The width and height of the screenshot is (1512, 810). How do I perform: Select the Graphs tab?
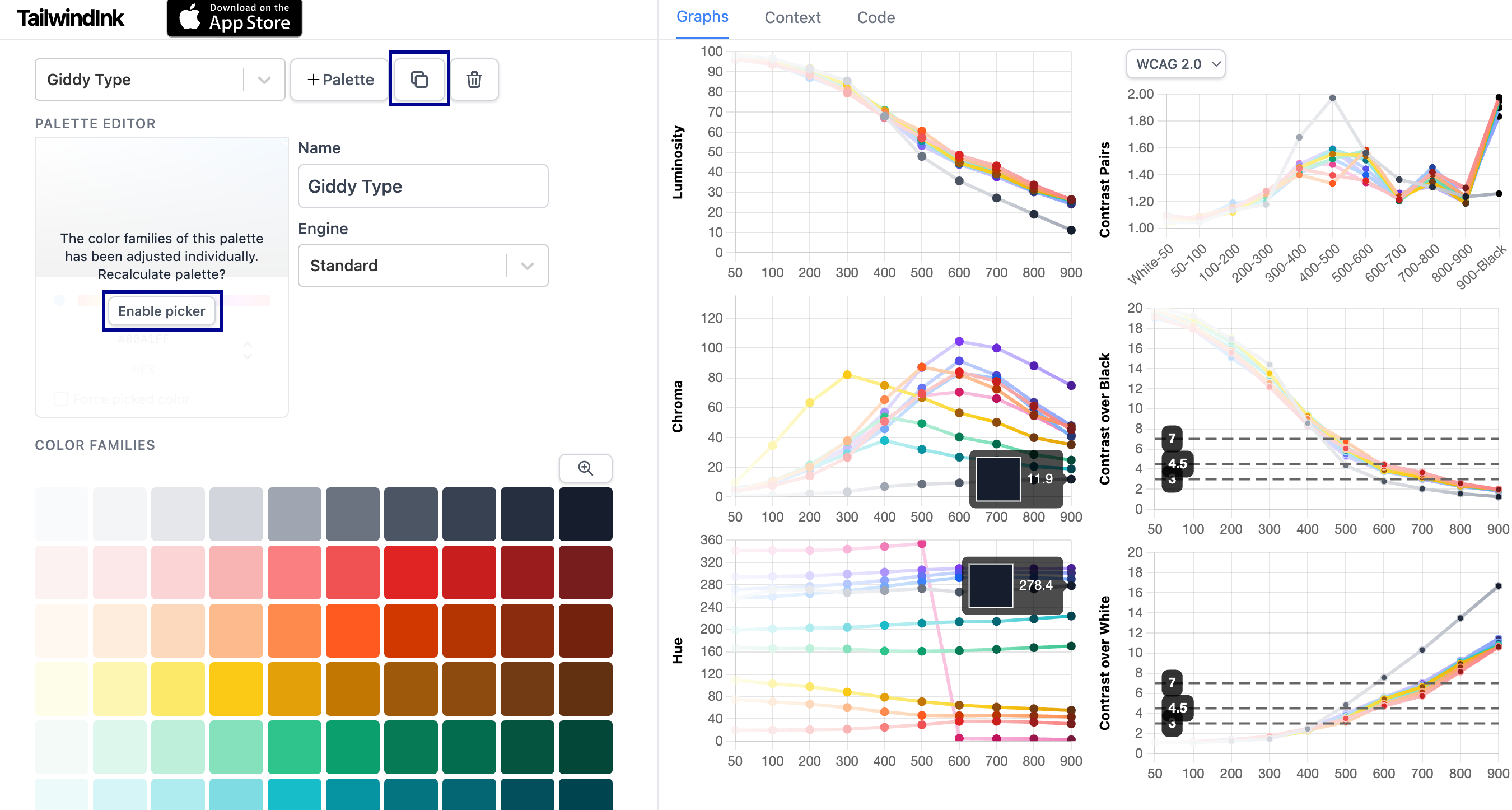tap(702, 17)
